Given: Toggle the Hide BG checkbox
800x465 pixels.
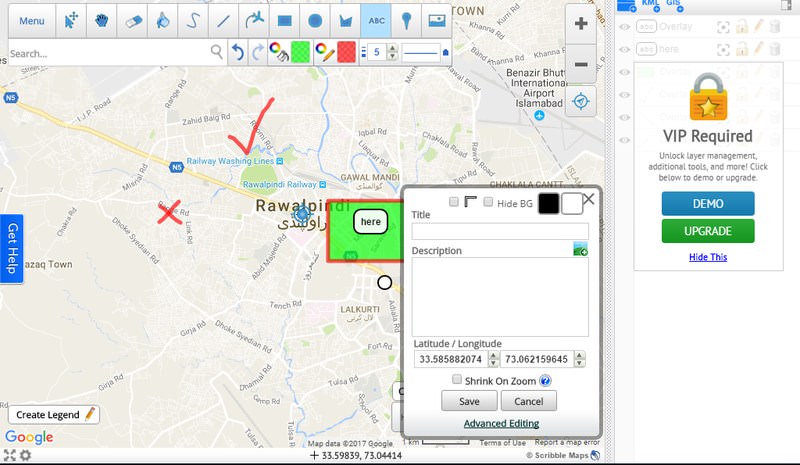Looking at the screenshot, I should (x=488, y=202).
